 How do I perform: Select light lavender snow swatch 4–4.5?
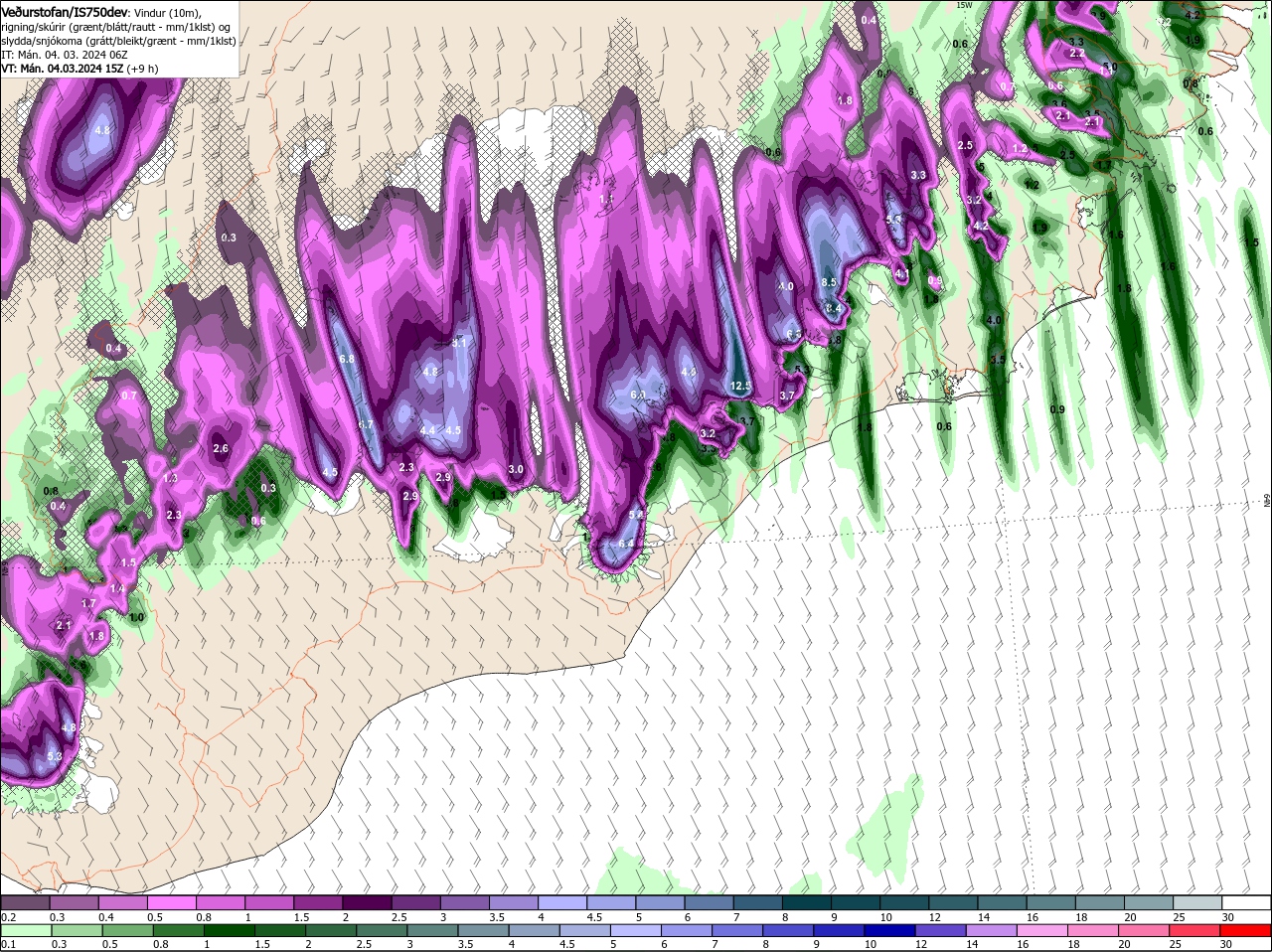coord(562,902)
